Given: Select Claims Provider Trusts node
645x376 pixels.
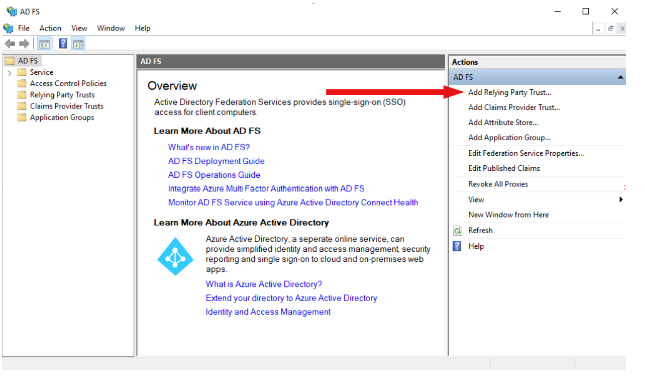Looking at the screenshot, I should coord(67,106).
